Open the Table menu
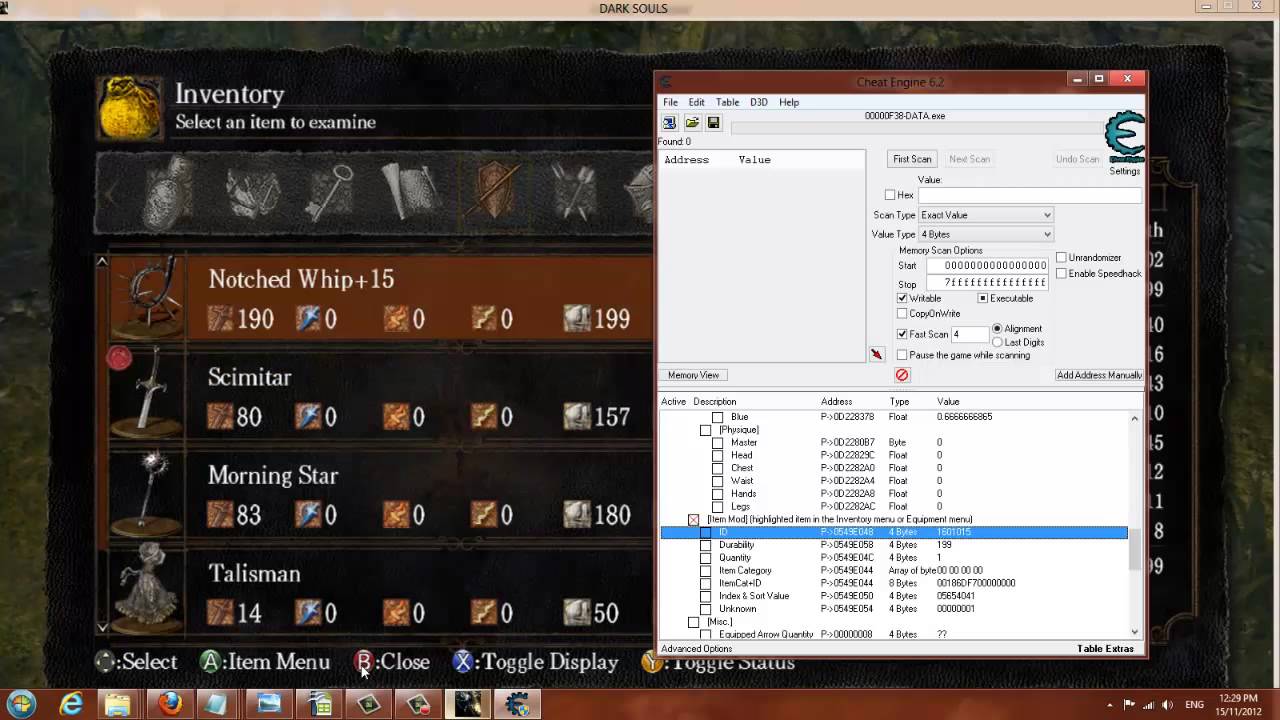Viewport: 1280px width, 720px height. [727, 102]
